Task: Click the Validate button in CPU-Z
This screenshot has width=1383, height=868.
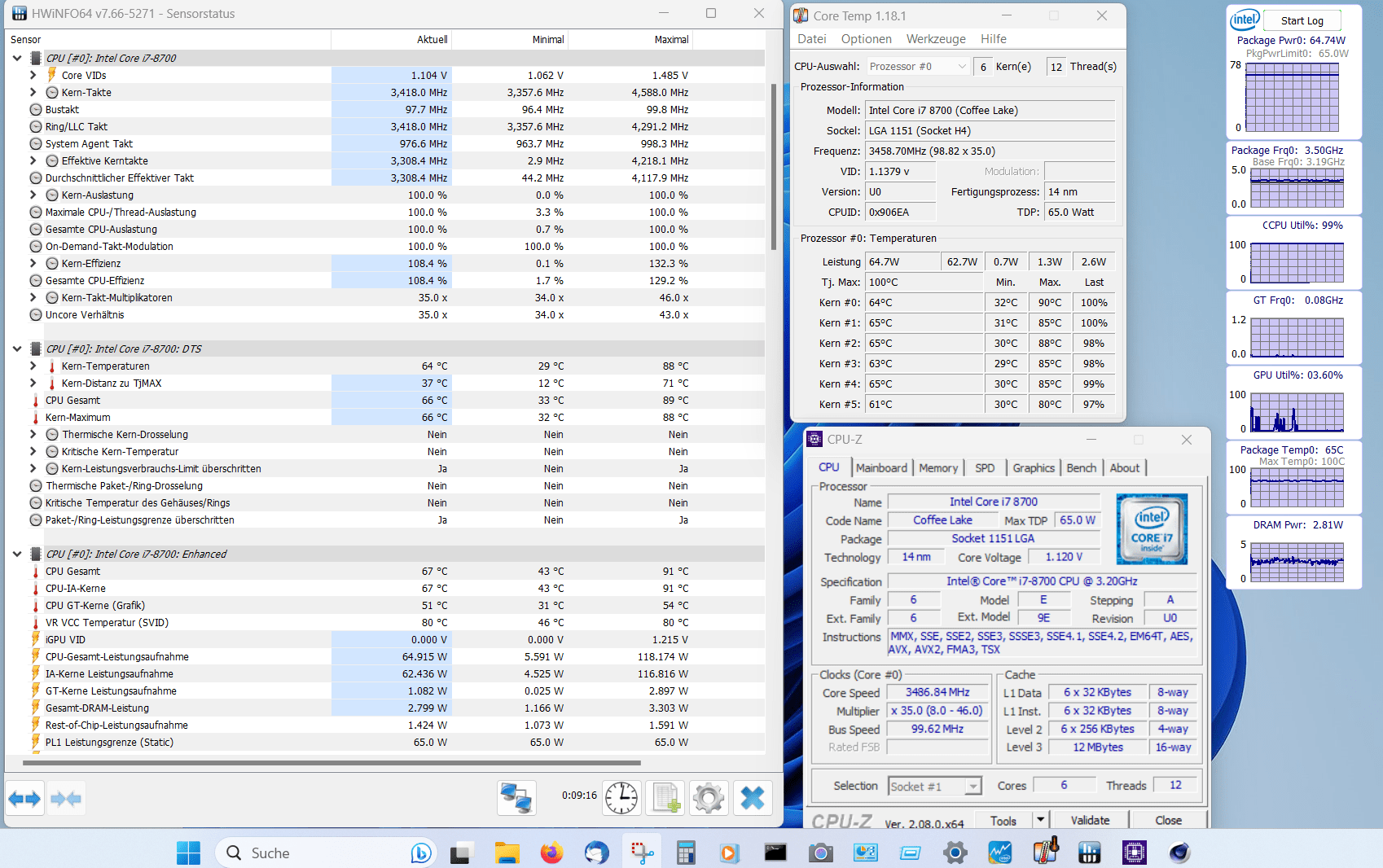Action: point(1090,820)
